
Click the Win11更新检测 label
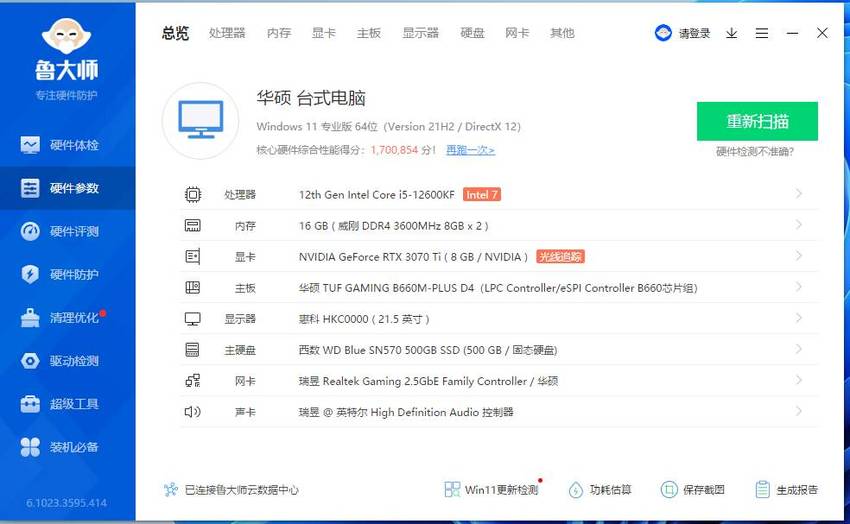coord(501,490)
